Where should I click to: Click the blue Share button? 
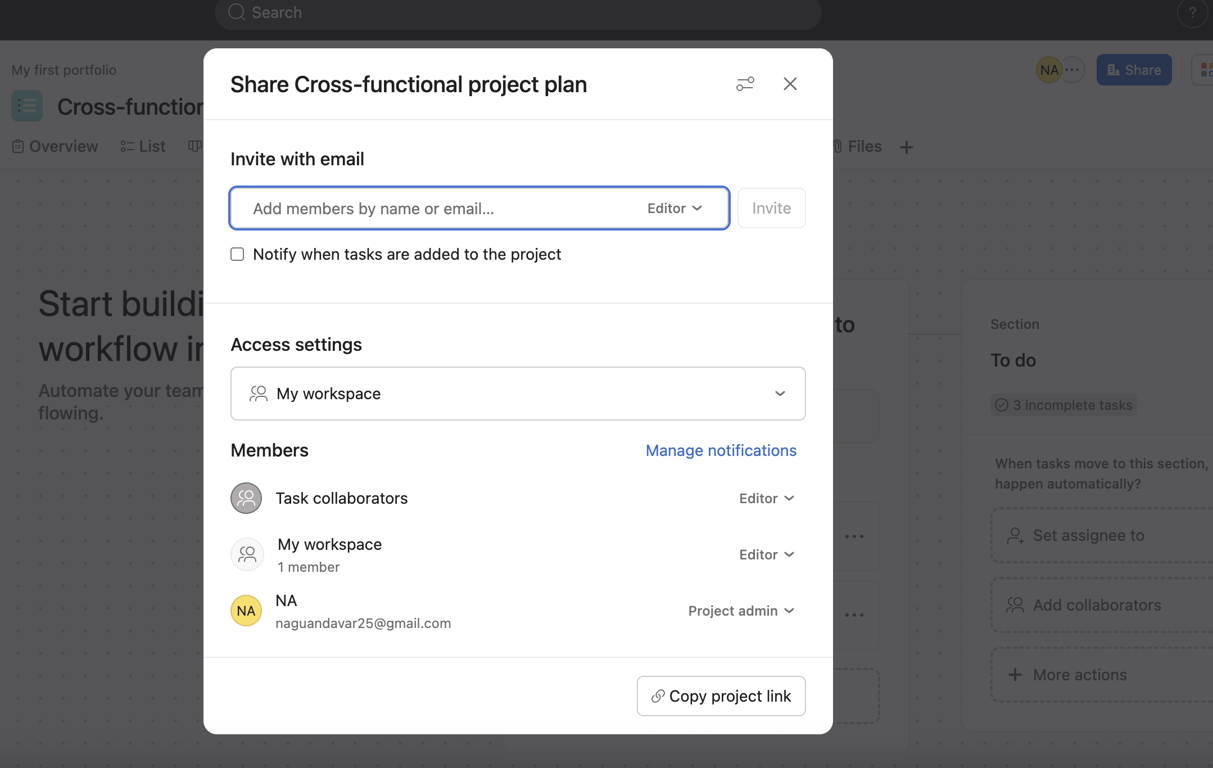coord(1133,69)
